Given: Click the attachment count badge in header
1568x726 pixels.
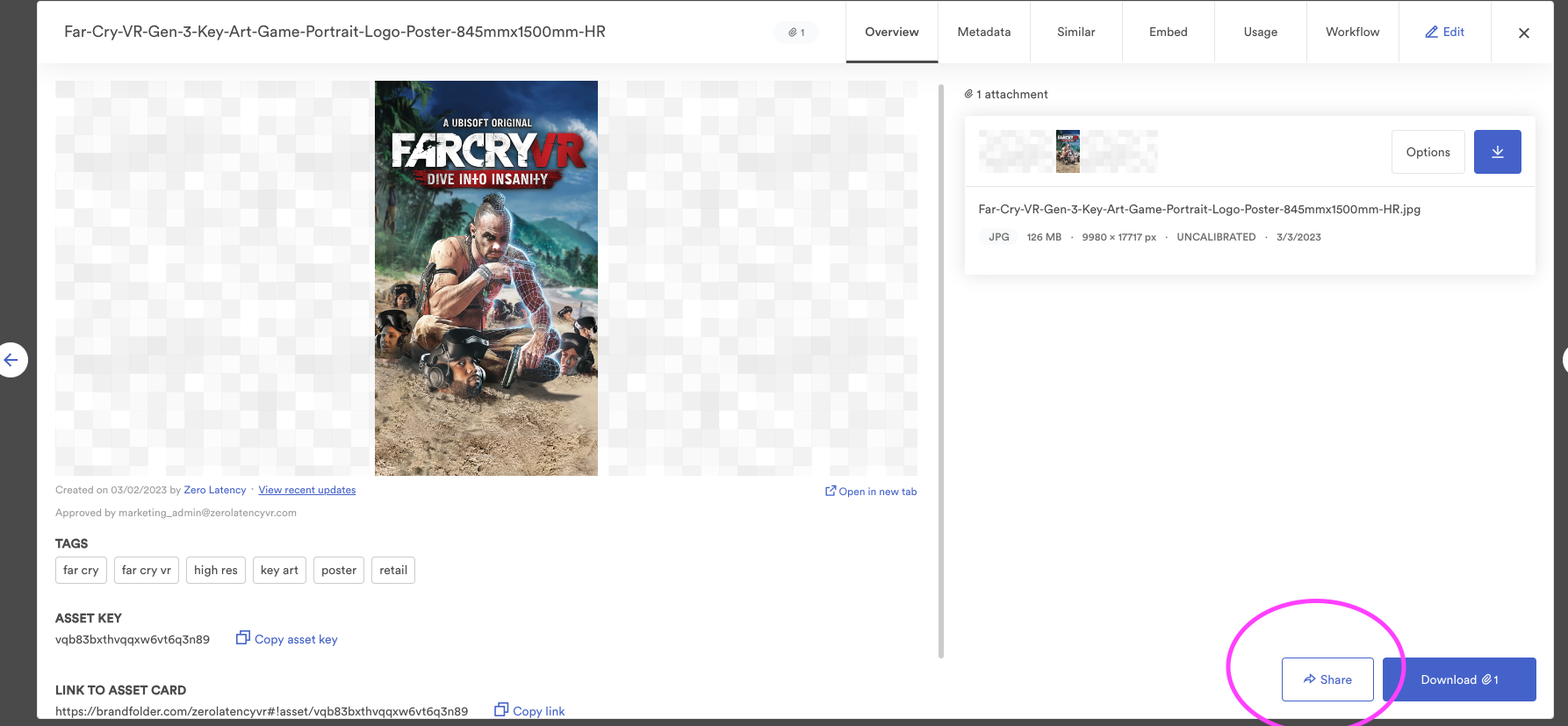Looking at the screenshot, I should (x=796, y=32).
